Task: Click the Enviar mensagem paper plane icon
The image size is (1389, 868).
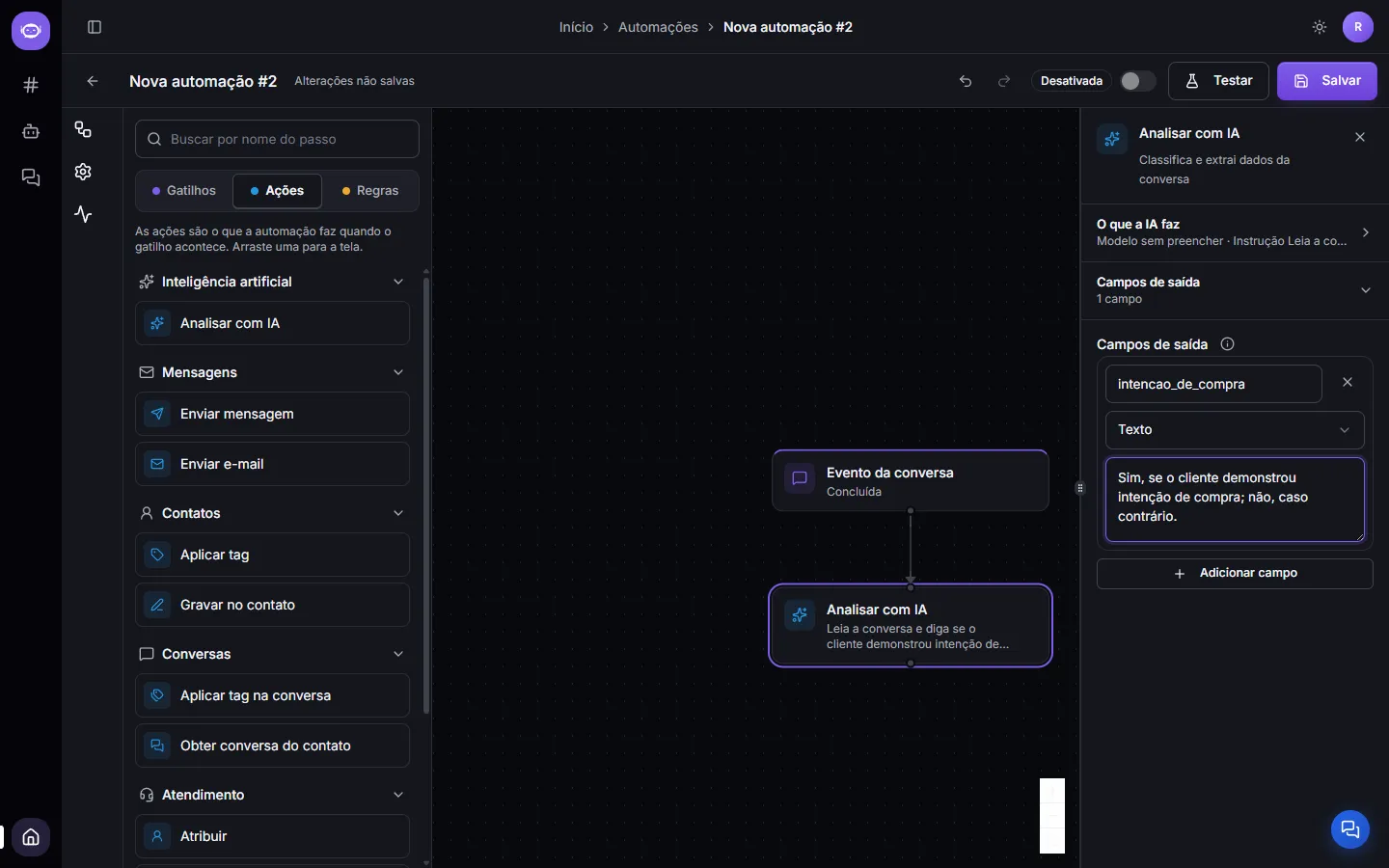Action: point(157,414)
